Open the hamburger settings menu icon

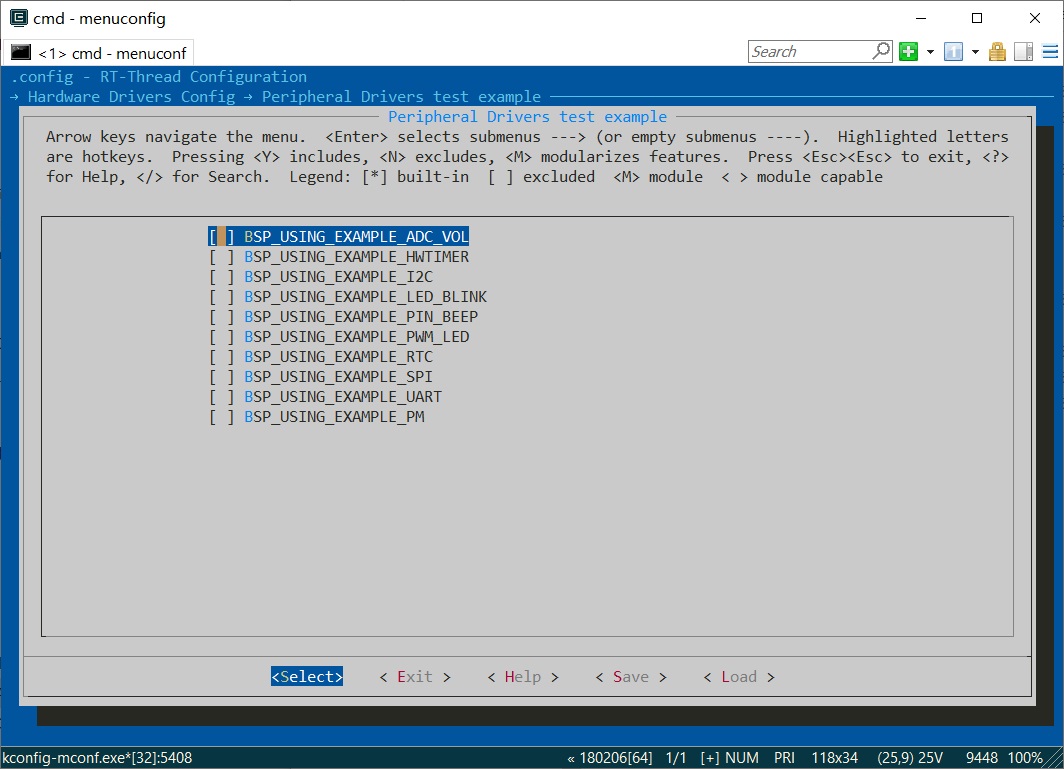[1047, 52]
